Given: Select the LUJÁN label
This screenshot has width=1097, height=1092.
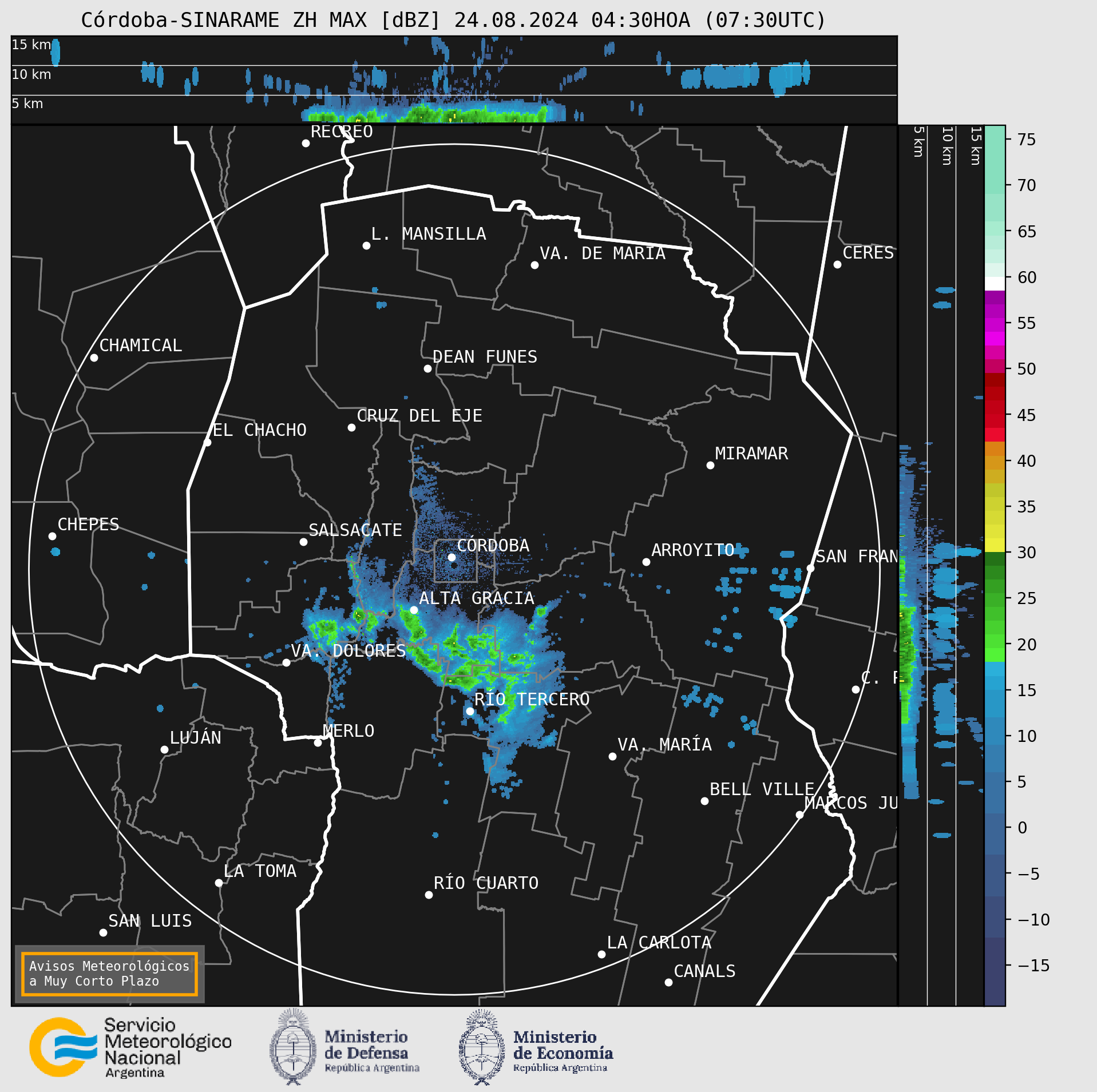Looking at the screenshot, I should click(196, 738).
